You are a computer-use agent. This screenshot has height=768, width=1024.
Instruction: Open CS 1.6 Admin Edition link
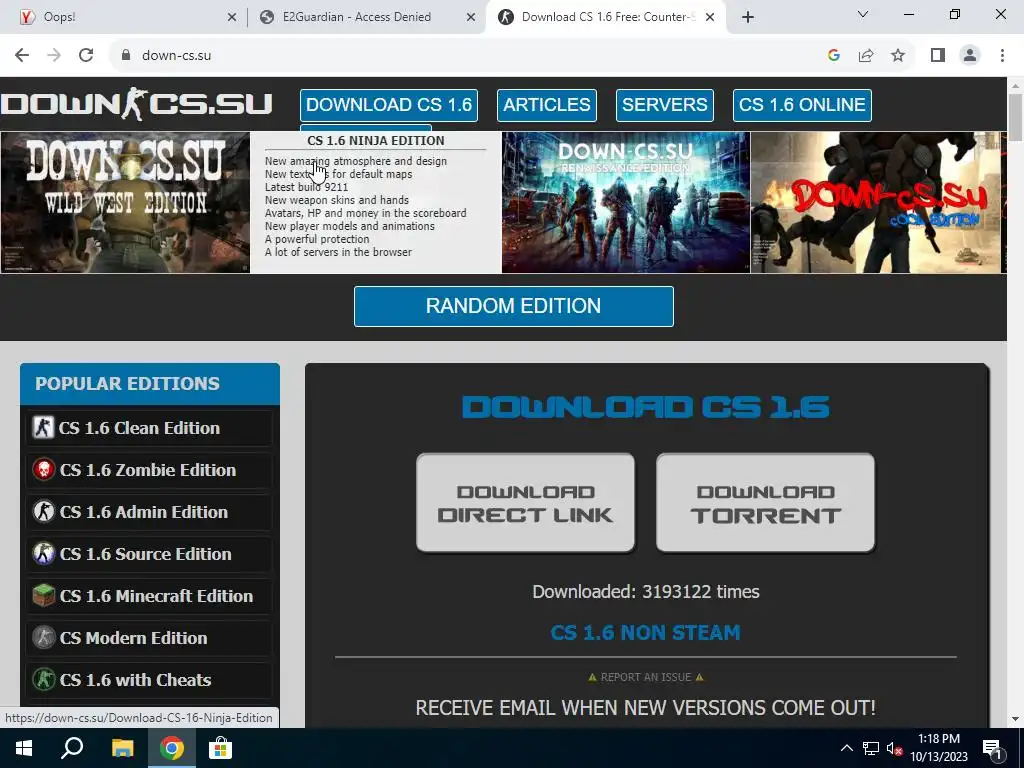click(144, 511)
